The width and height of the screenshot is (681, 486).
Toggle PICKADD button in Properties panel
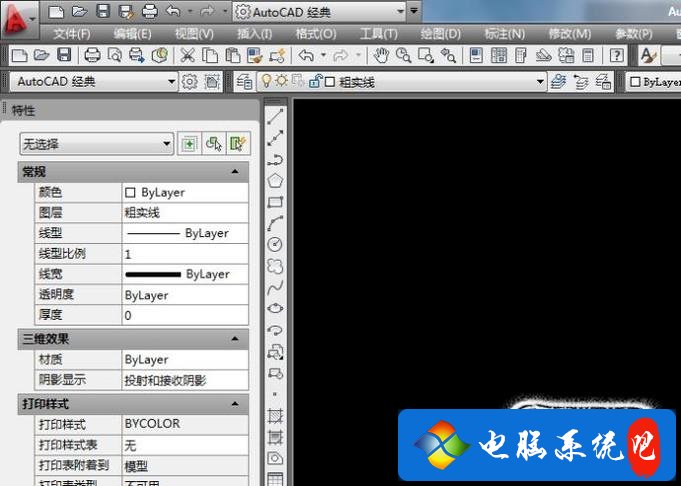(189, 144)
